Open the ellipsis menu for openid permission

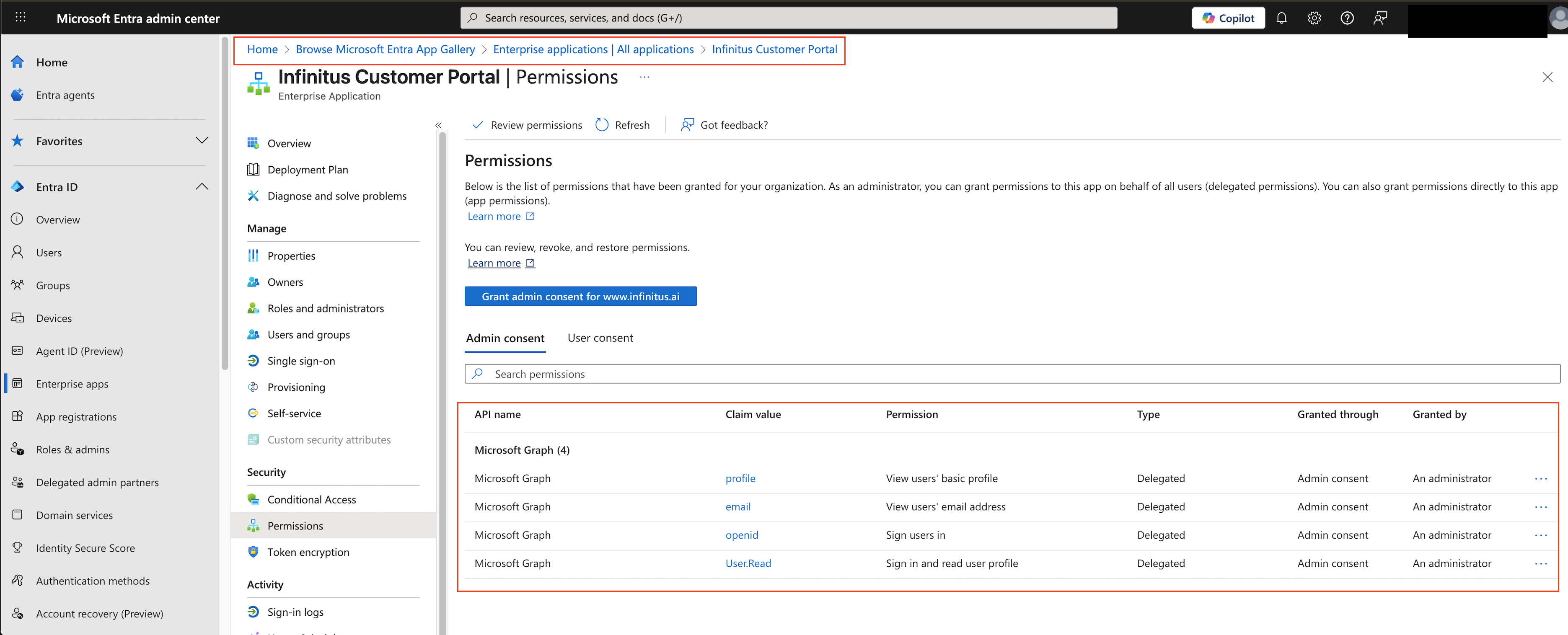click(1541, 535)
